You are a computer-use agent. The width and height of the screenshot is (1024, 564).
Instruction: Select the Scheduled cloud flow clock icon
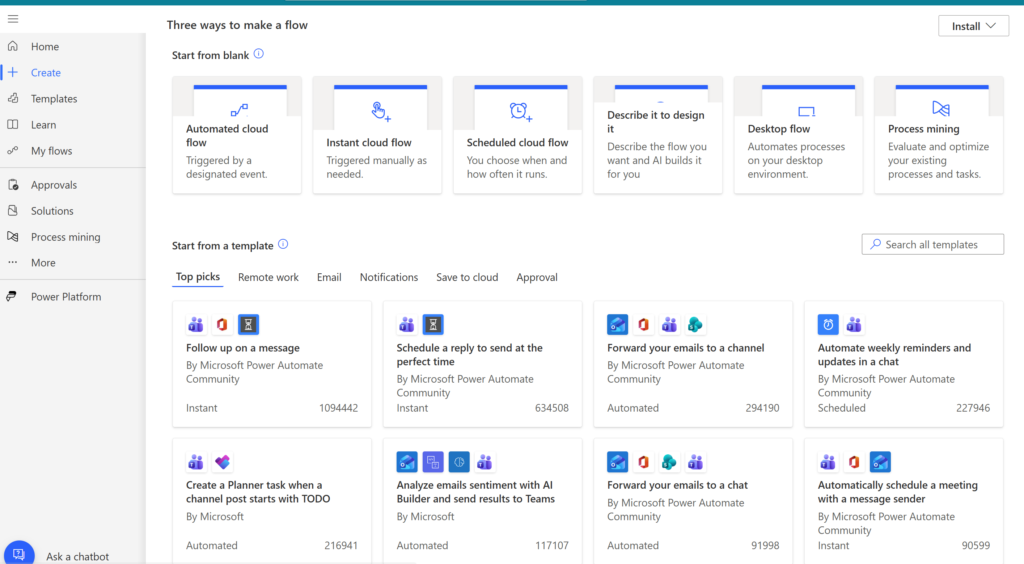coord(519,110)
